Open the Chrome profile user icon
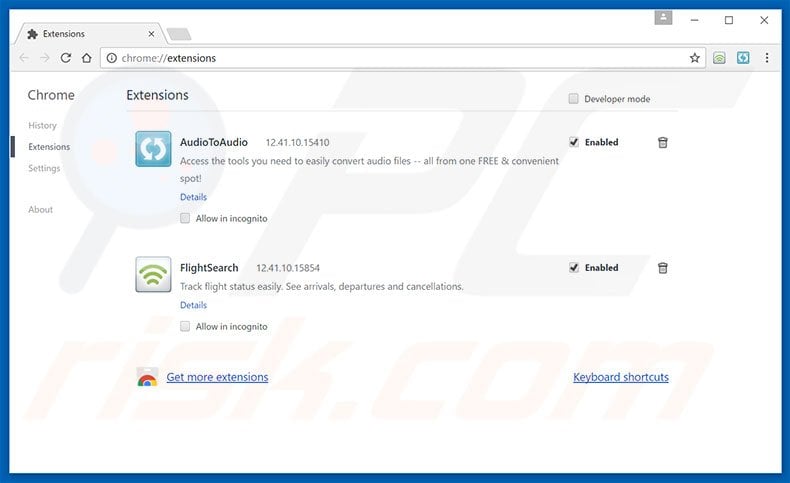Viewport: 790px width, 483px height. click(664, 18)
